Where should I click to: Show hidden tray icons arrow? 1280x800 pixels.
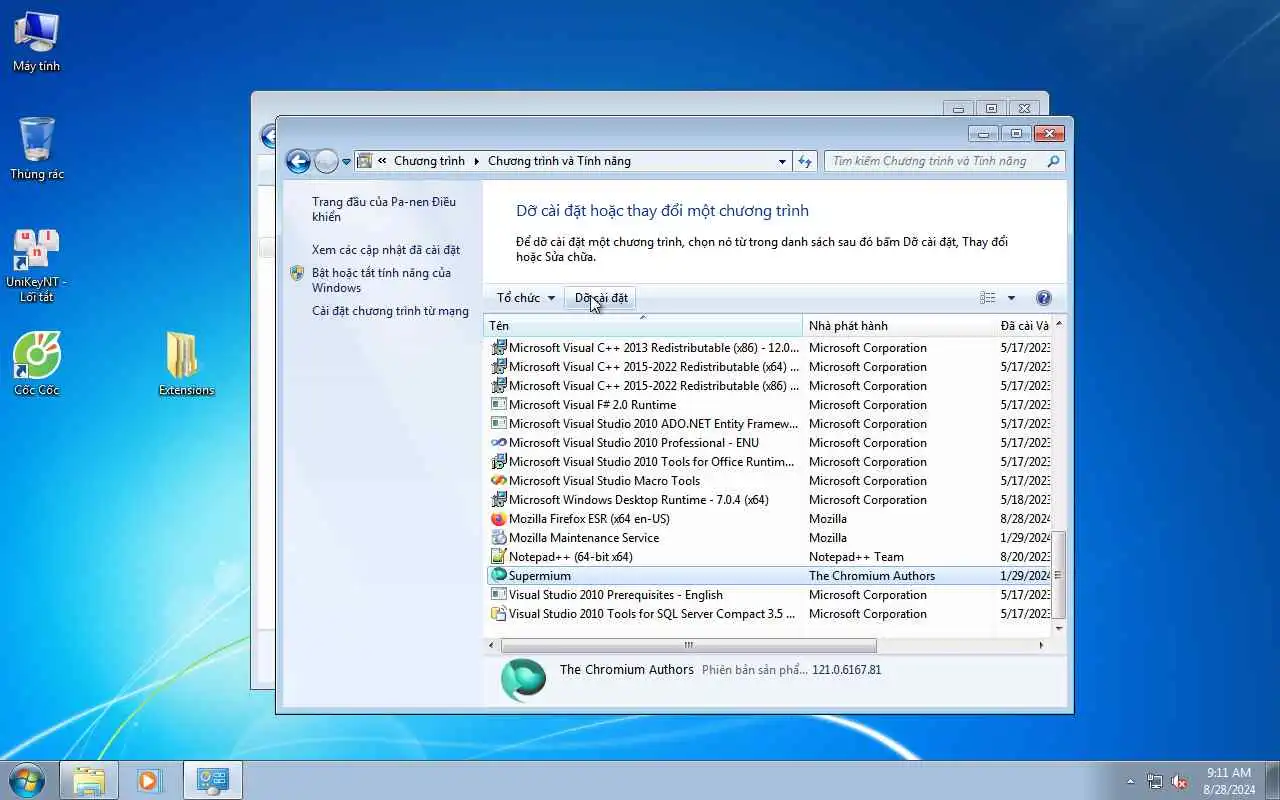click(1131, 781)
